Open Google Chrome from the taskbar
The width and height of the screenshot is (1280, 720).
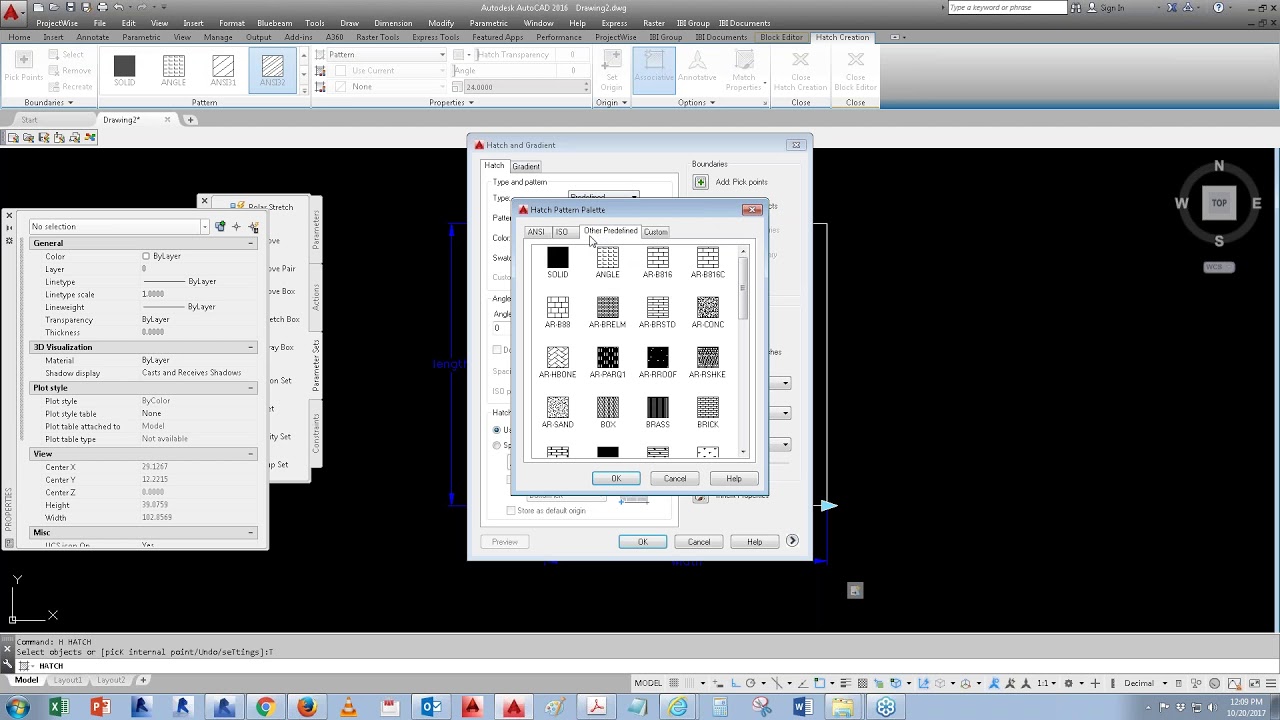[265, 708]
